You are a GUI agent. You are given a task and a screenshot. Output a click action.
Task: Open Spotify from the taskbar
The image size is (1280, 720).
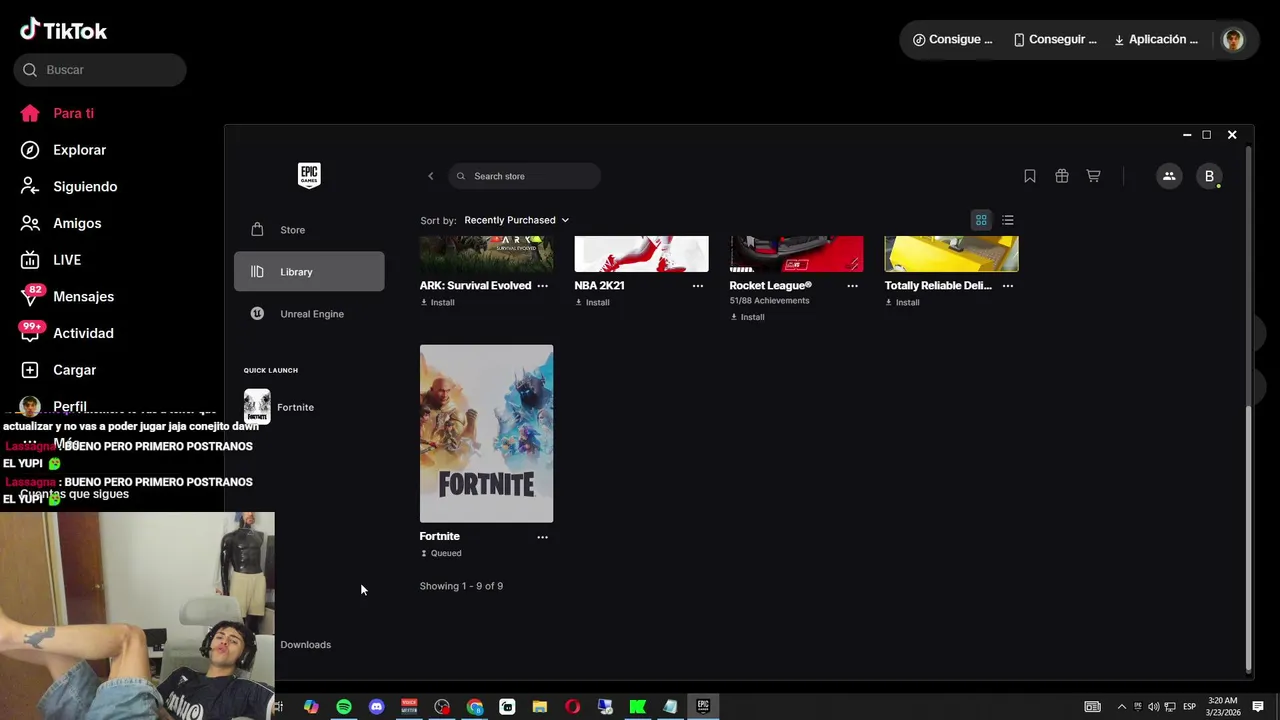[344, 707]
